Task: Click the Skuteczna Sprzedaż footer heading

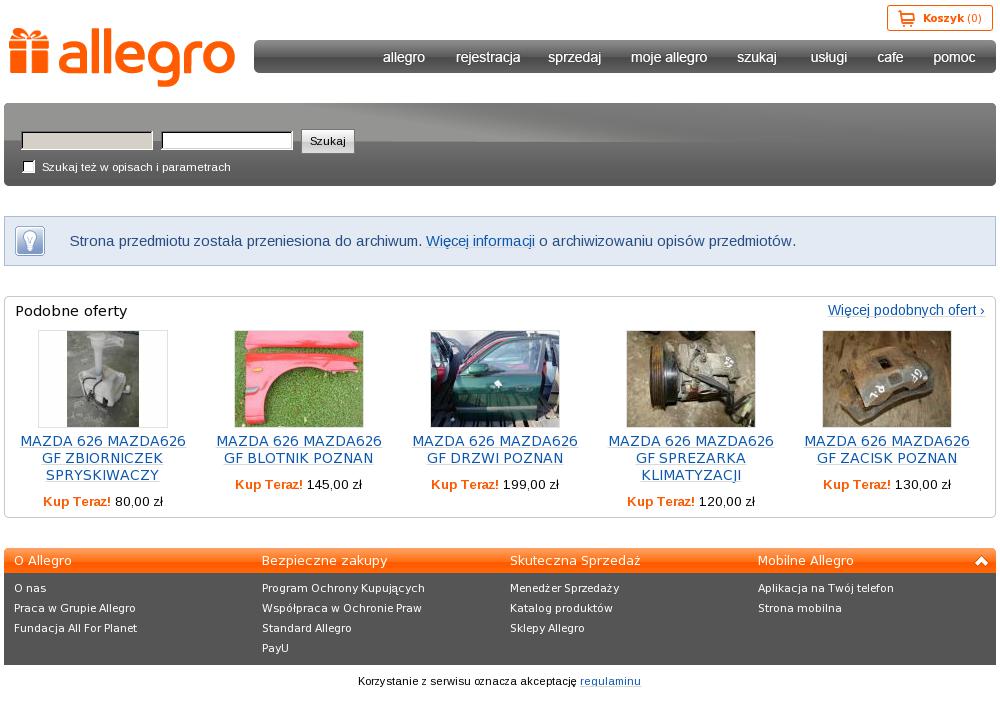Action: coord(575,561)
